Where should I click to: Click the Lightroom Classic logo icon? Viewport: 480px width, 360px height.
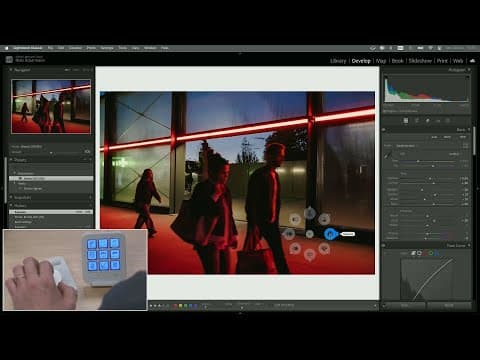pos(9,60)
